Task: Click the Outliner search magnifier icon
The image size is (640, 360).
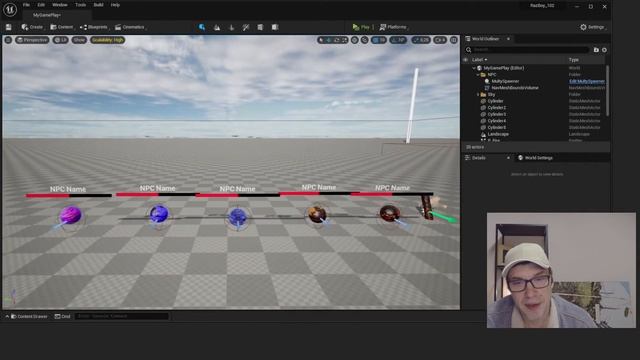Action: [x=469, y=50]
